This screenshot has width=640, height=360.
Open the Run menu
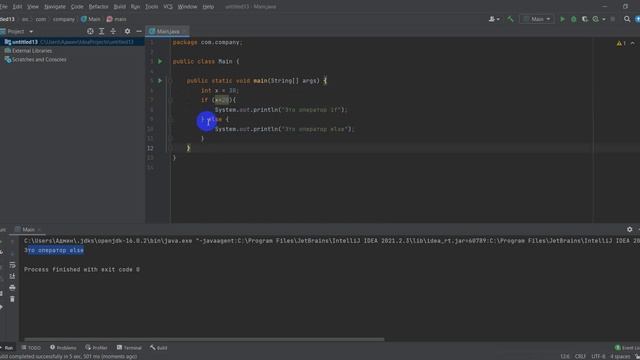coord(135,7)
